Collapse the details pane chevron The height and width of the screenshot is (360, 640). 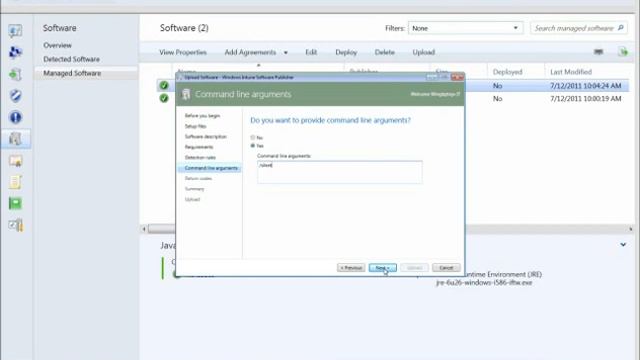tap(623, 244)
